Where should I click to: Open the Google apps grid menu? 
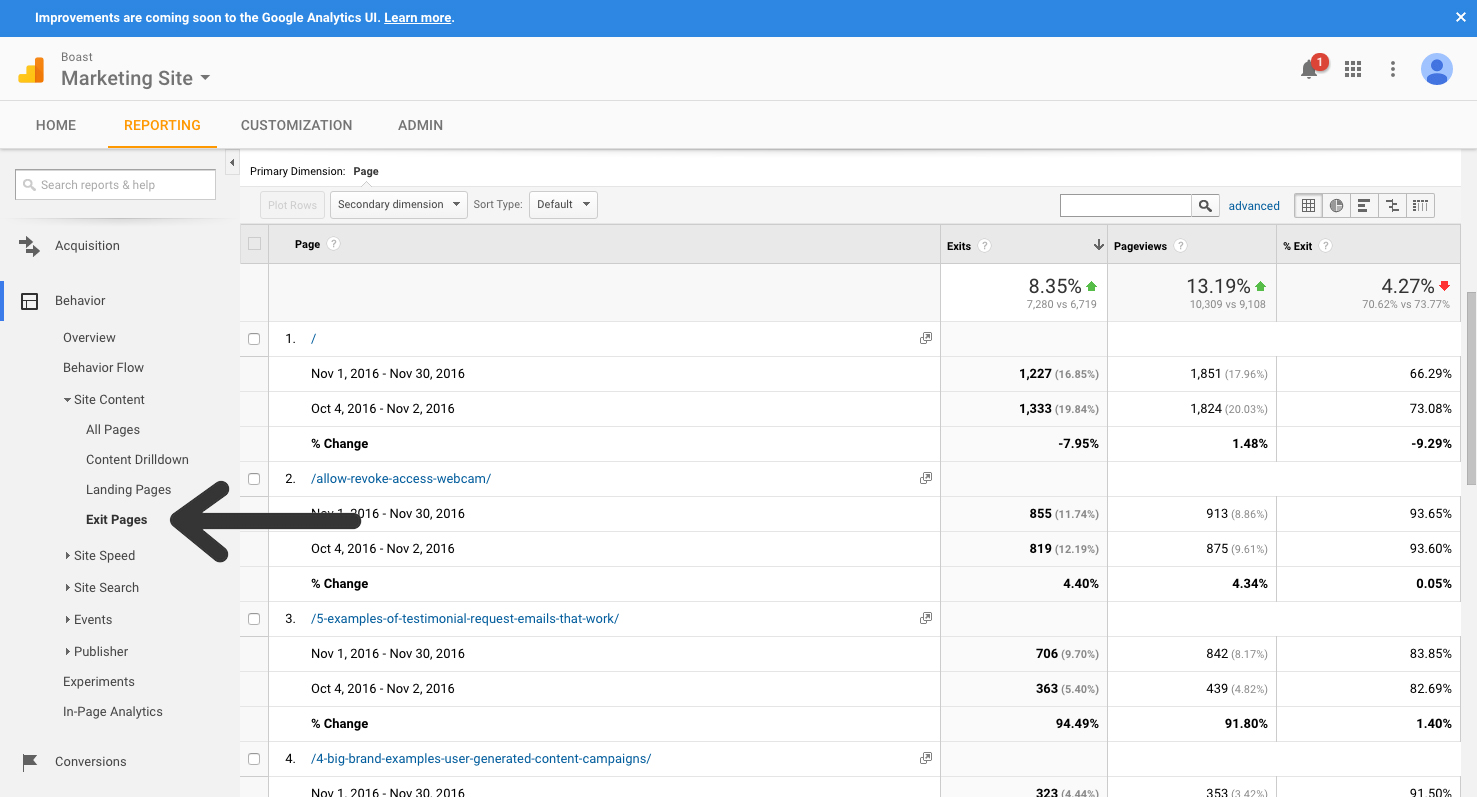pos(1353,69)
